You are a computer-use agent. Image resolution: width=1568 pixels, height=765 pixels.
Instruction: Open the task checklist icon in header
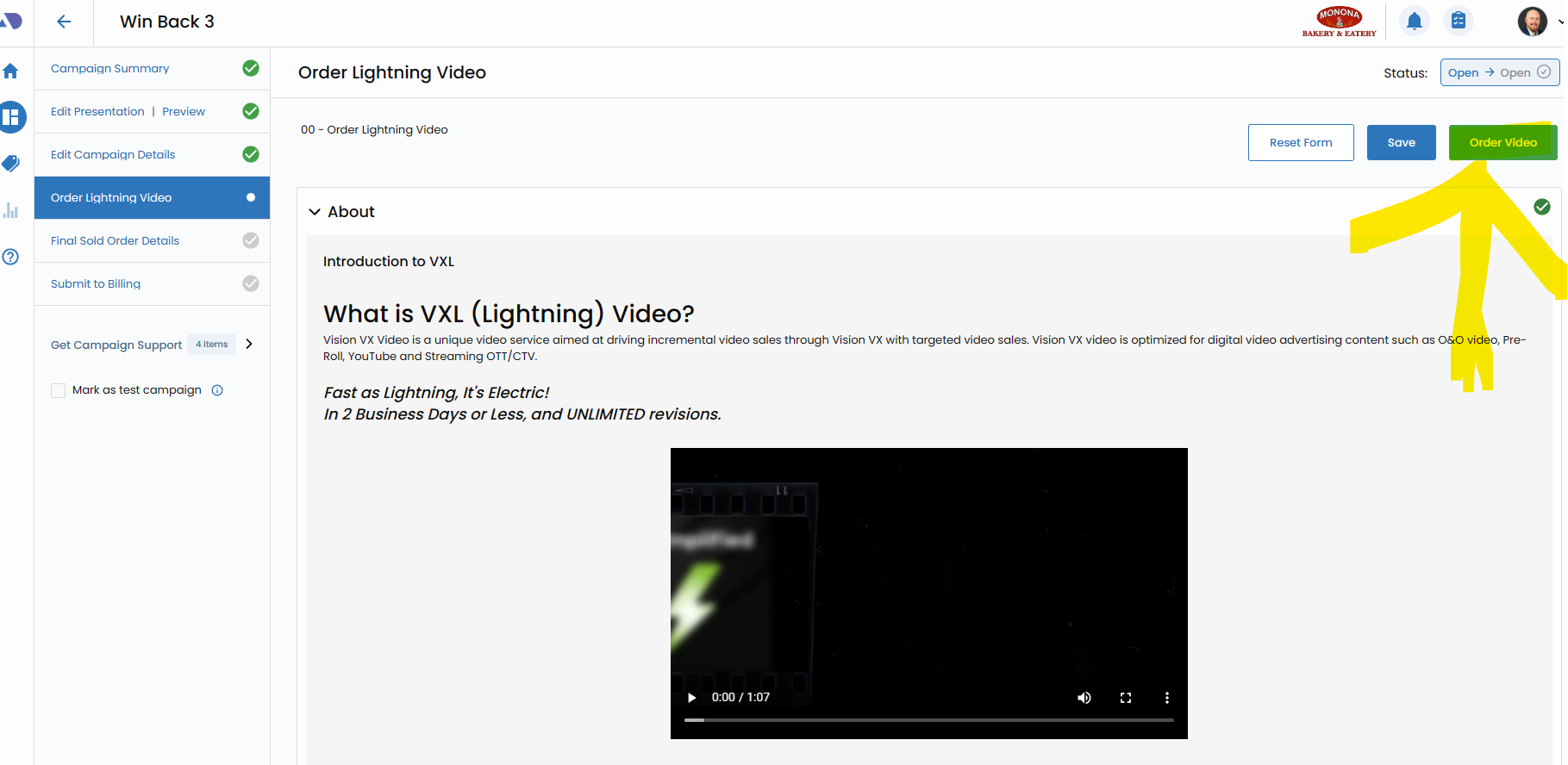click(1459, 21)
